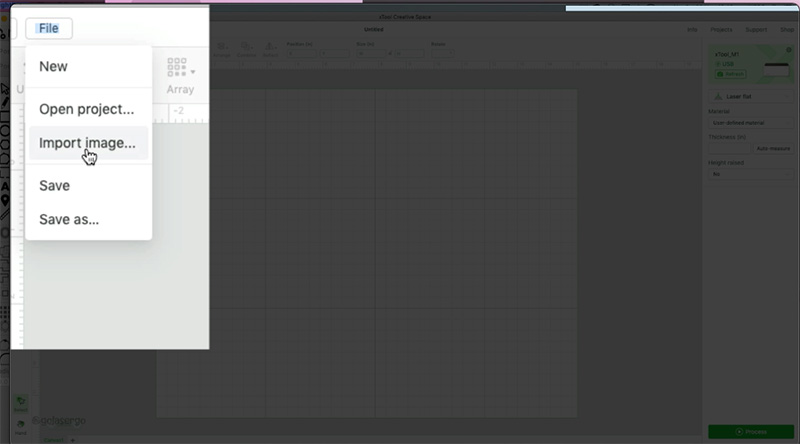Image resolution: width=800 pixels, height=444 pixels.
Task: Click the Refresh device button
Action: [x=728, y=74]
